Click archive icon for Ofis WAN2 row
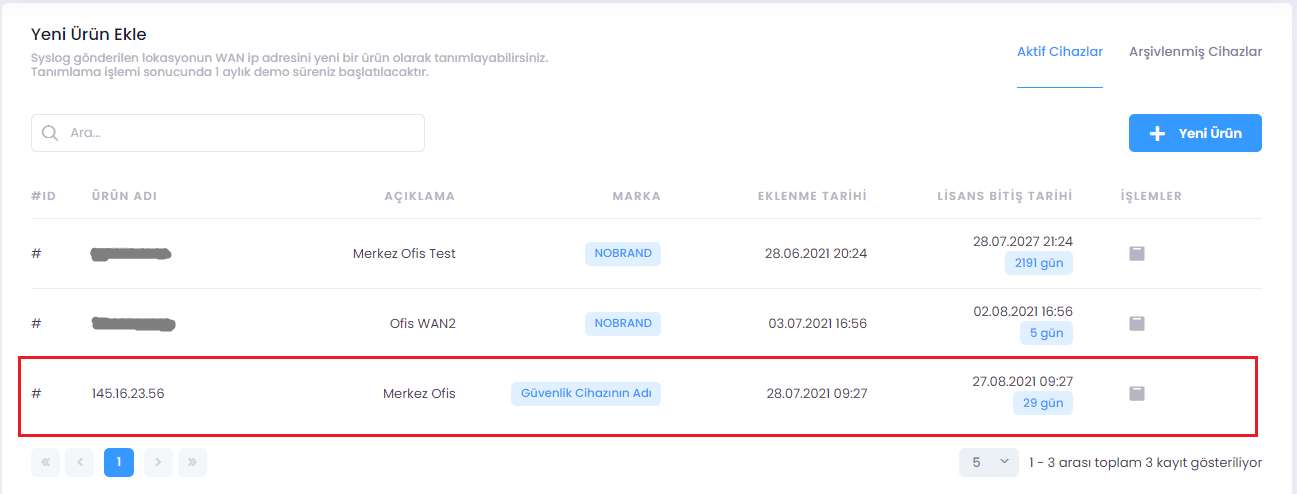Image resolution: width=1297 pixels, height=494 pixels. (1137, 324)
